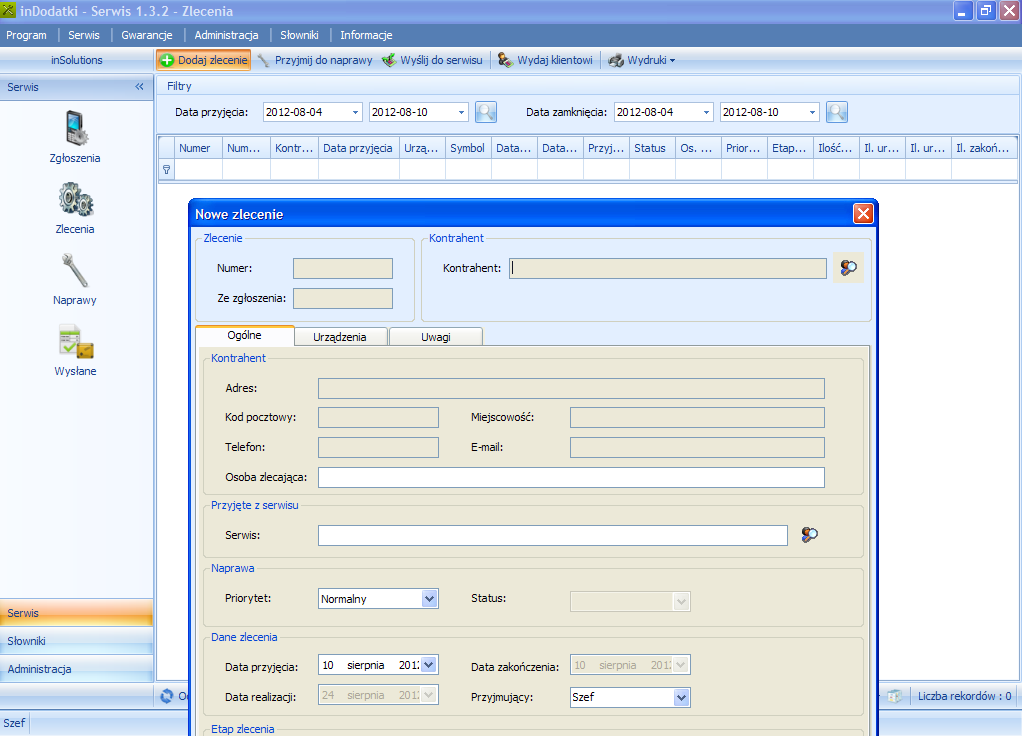Screen dimensions: 1022x736
Task: Open the Zlecenia gears icon in the sidebar
Action: pos(76,199)
